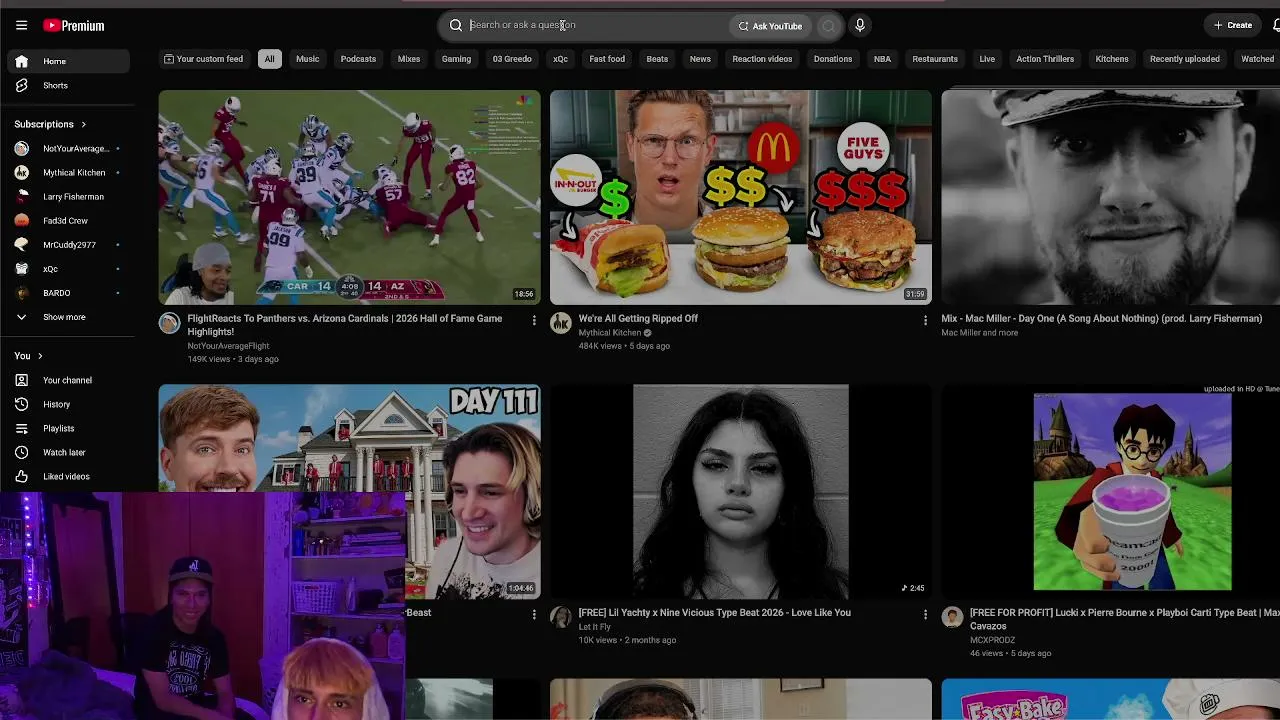Screen dimensions: 1280x720
Task: Open the FlightReacts To Panthers vs. Cardinals title
Action: (345, 325)
